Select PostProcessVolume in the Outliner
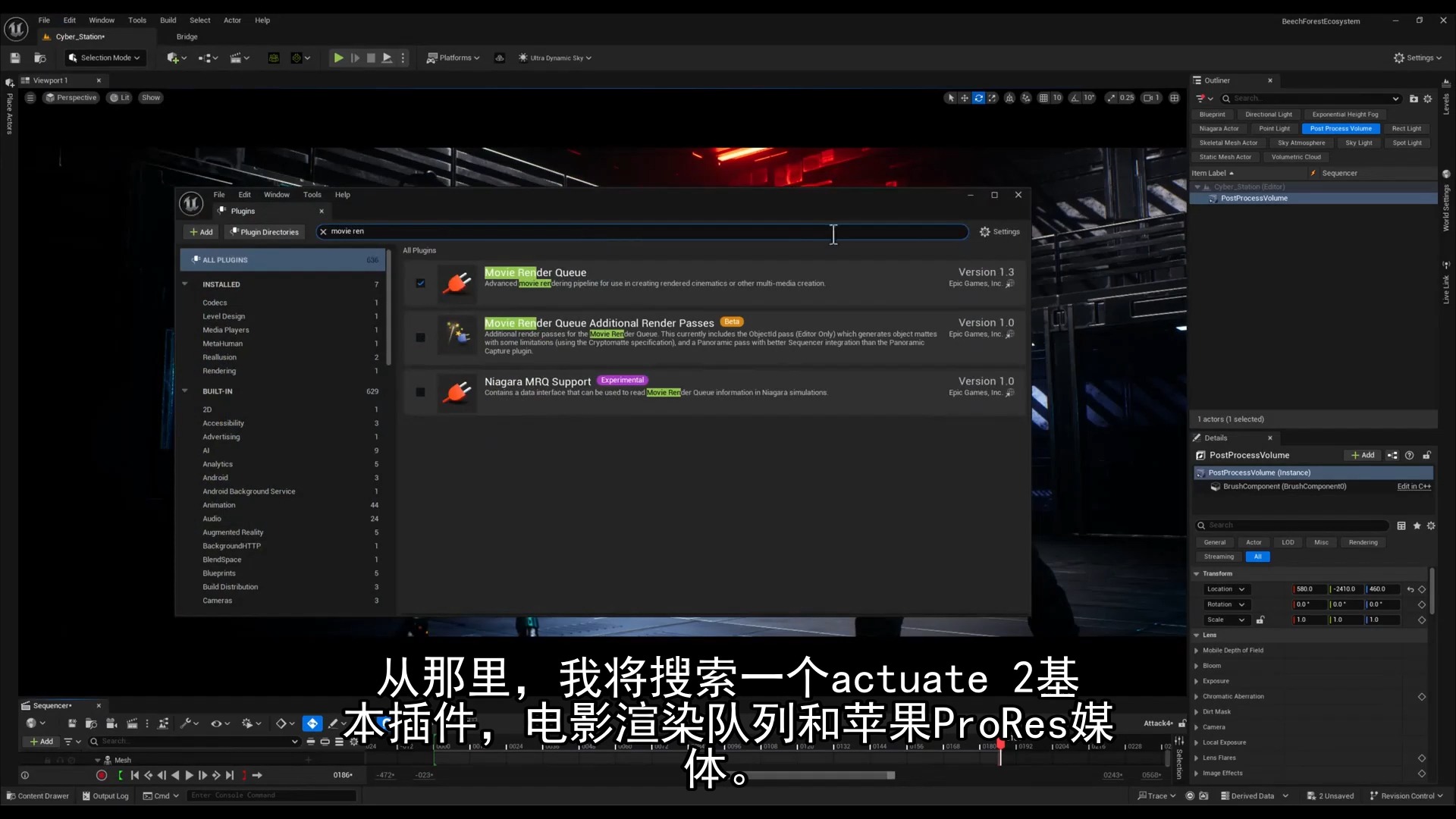1456x819 pixels. coord(1313,199)
